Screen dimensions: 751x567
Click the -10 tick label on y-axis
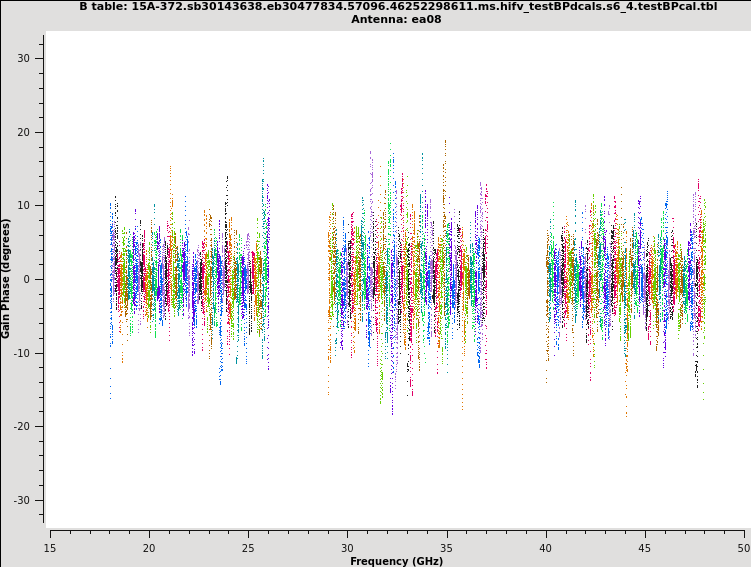tap(22, 353)
